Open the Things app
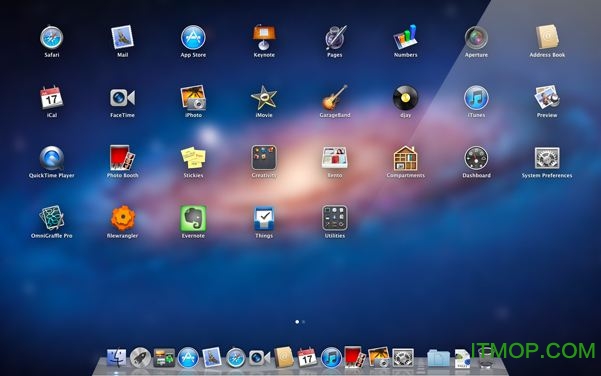The image size is (601, 376). pos(264,218)
